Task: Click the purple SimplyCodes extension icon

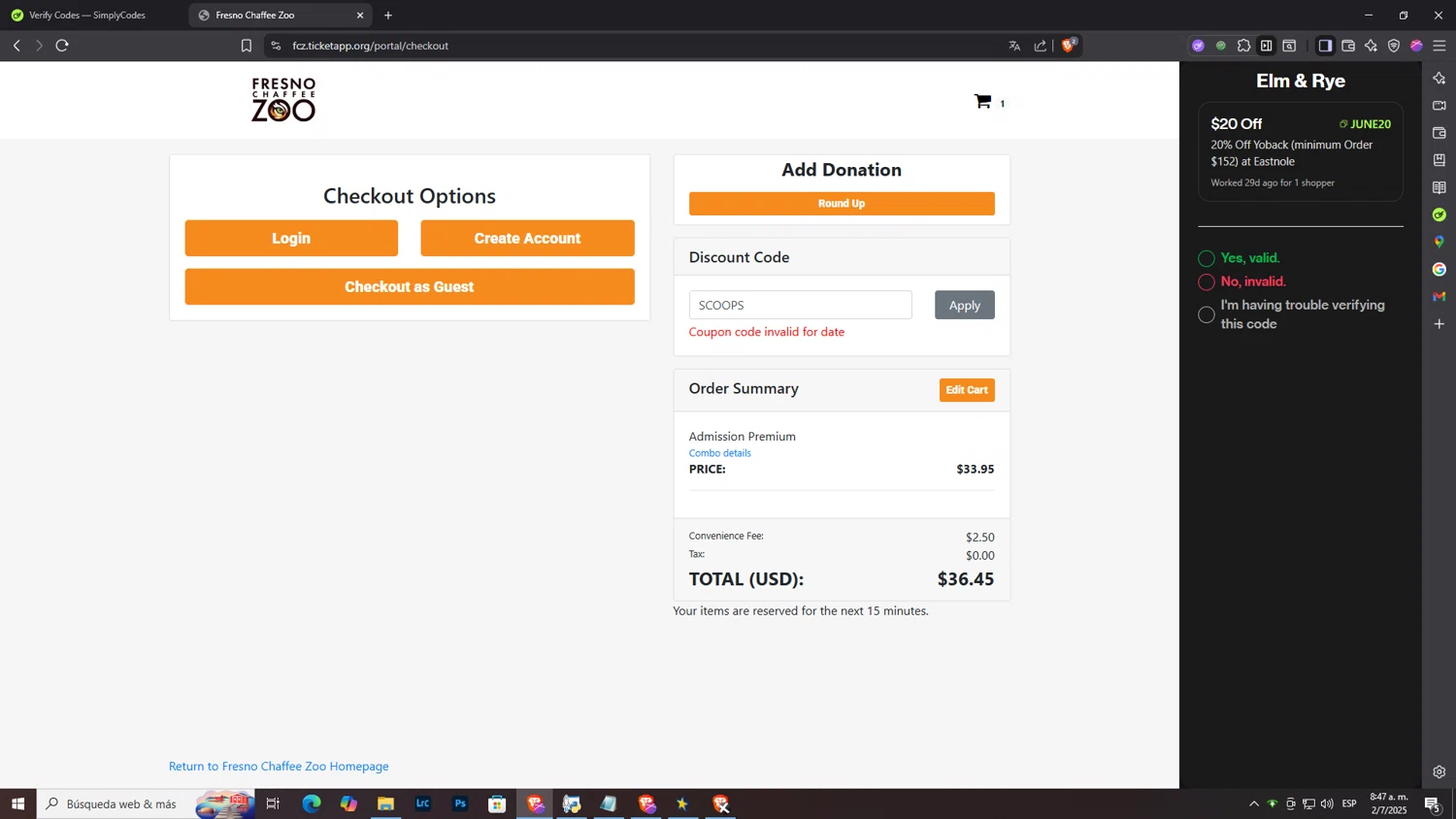Action: (x=1198, y=46)
